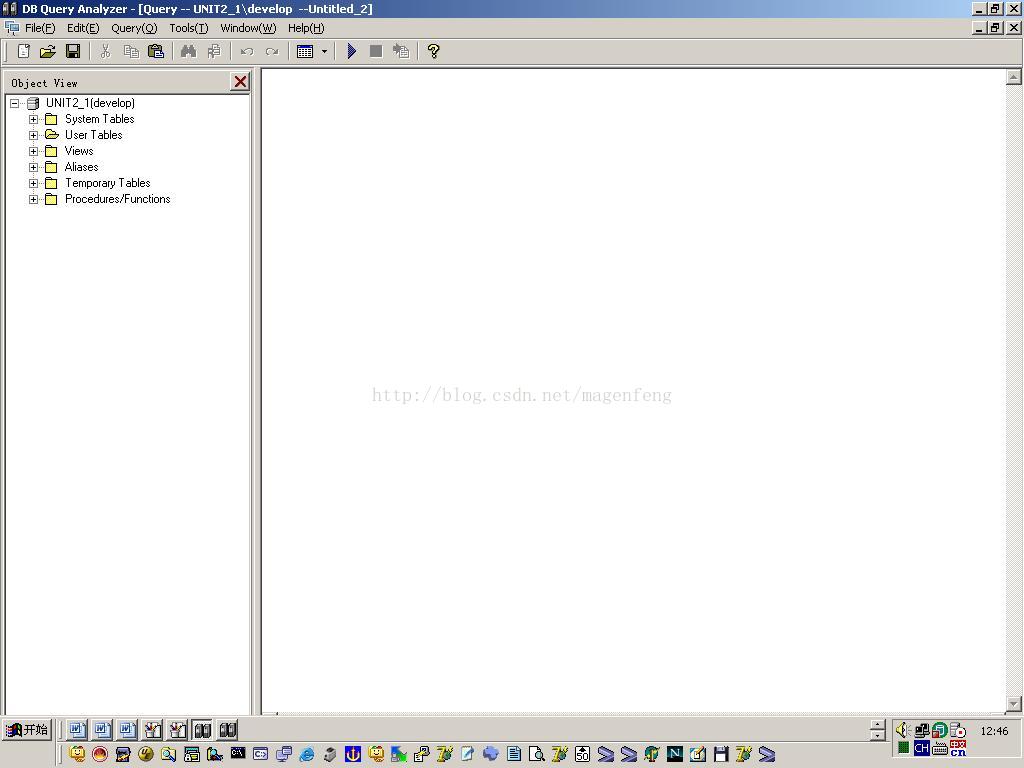Switch to third Word taskbar button
Image resolution: width=1024 pixels, height=768 pixels.
127,729
